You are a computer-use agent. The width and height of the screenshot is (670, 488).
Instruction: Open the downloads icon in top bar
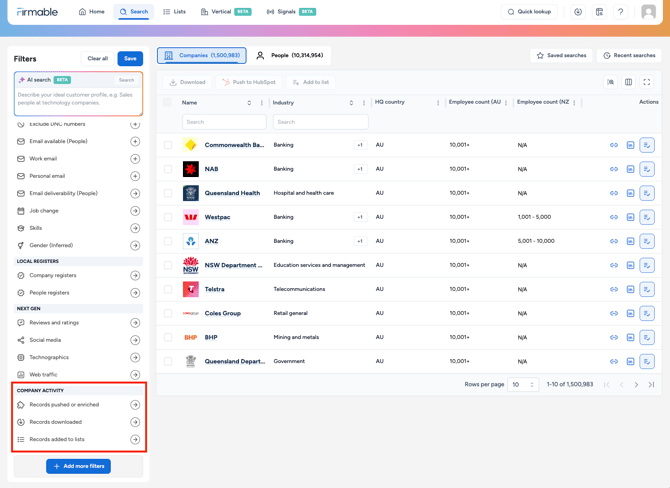click(578, 12)
